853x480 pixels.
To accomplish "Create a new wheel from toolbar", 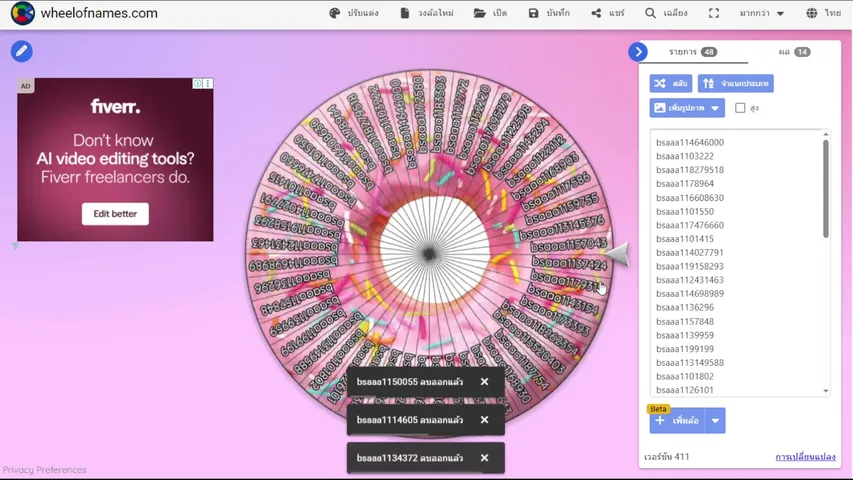I will [x=427, y=13].
